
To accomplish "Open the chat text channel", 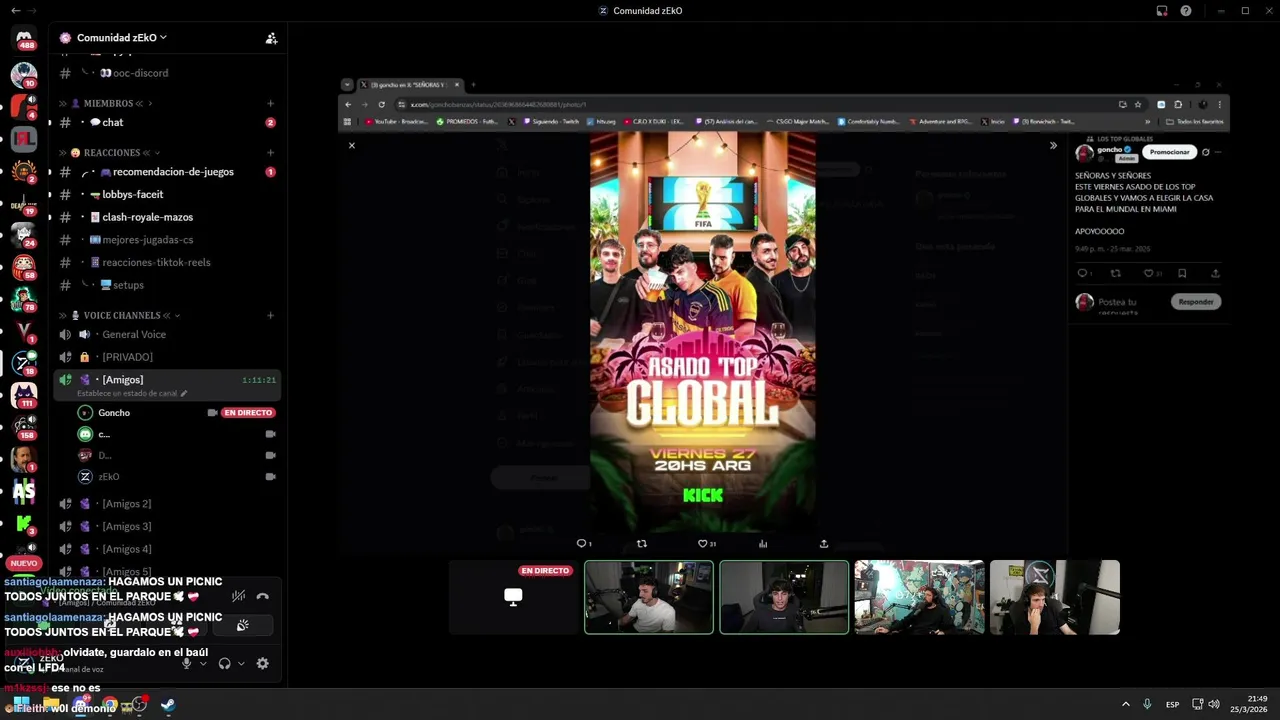I will (x=166, y=122).
